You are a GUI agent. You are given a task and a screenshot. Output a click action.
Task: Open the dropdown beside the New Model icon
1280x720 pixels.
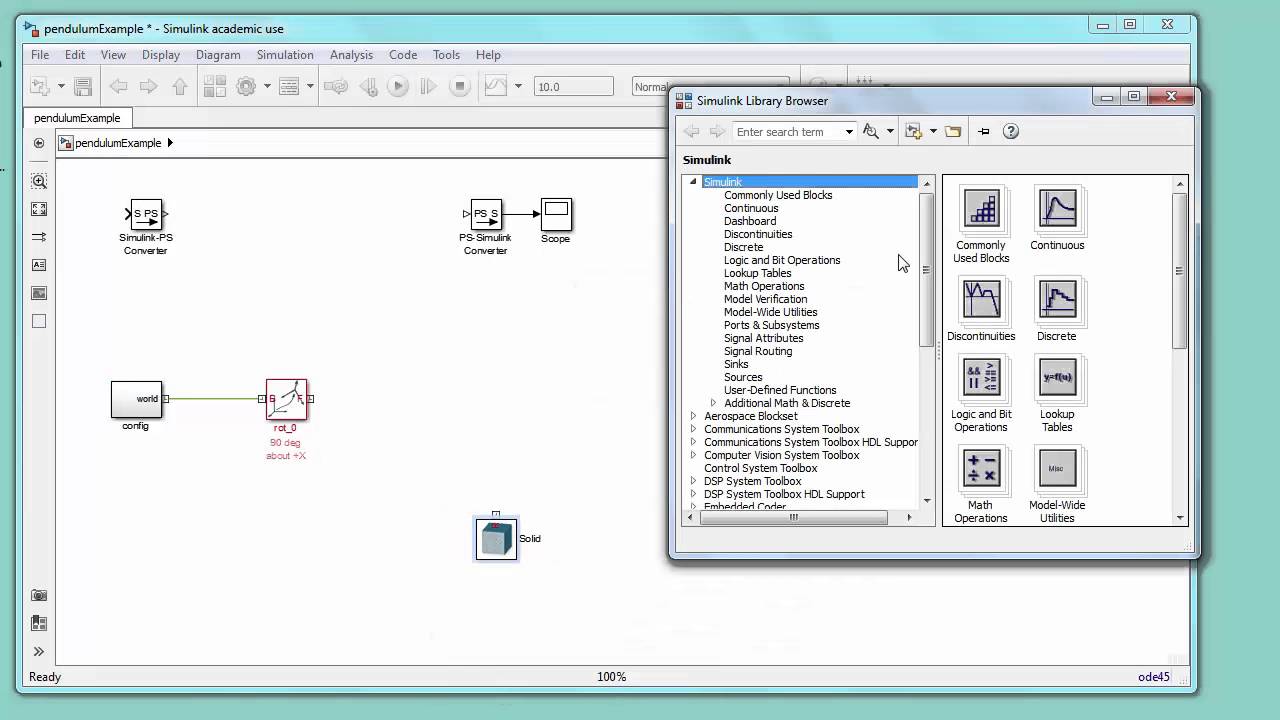(x=61, y=87)
